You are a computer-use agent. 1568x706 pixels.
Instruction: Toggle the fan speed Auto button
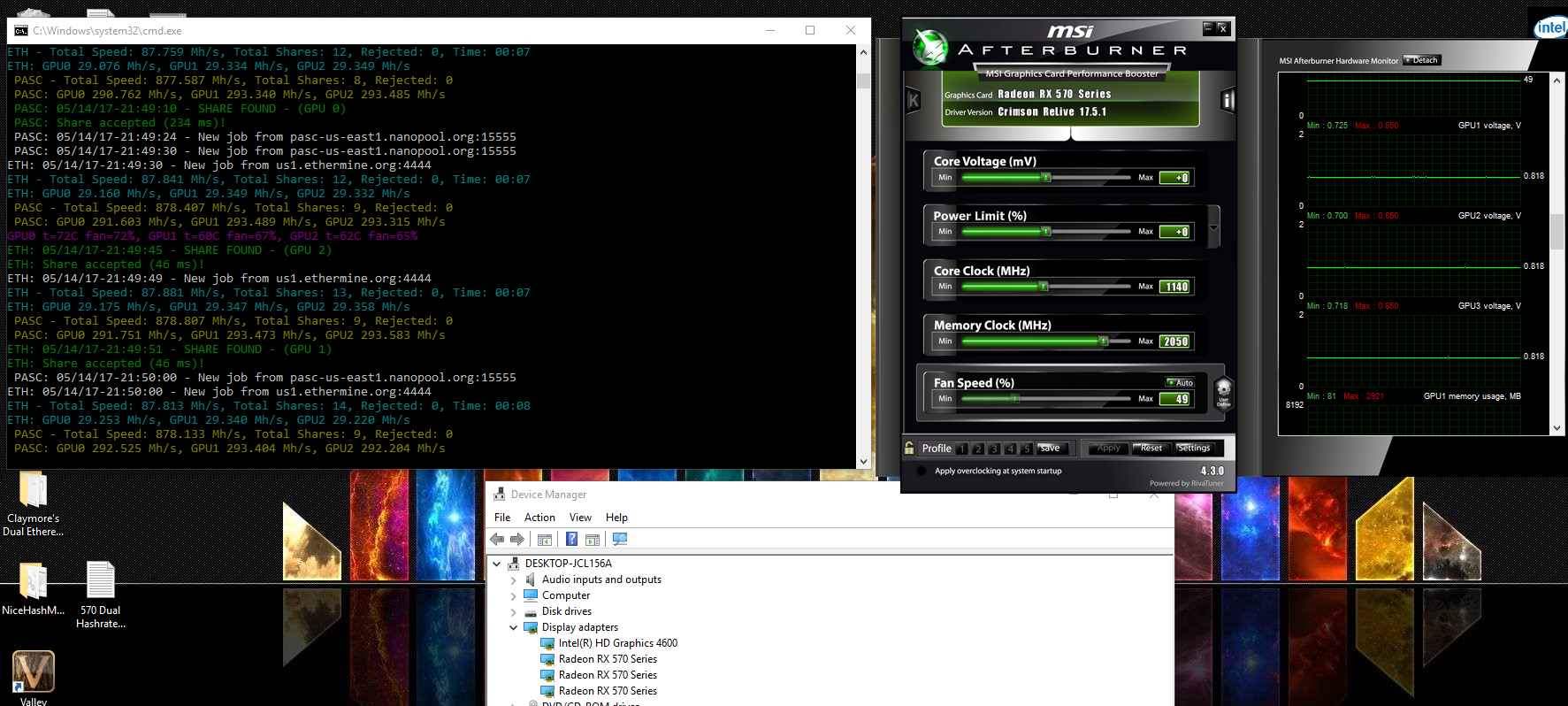click(1181, 382)
